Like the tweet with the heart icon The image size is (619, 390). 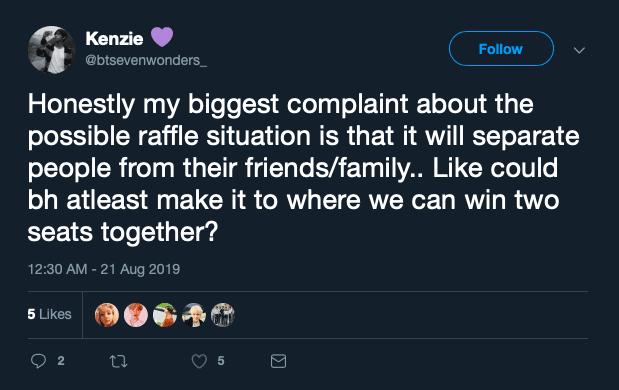click(x=199, y=361)
